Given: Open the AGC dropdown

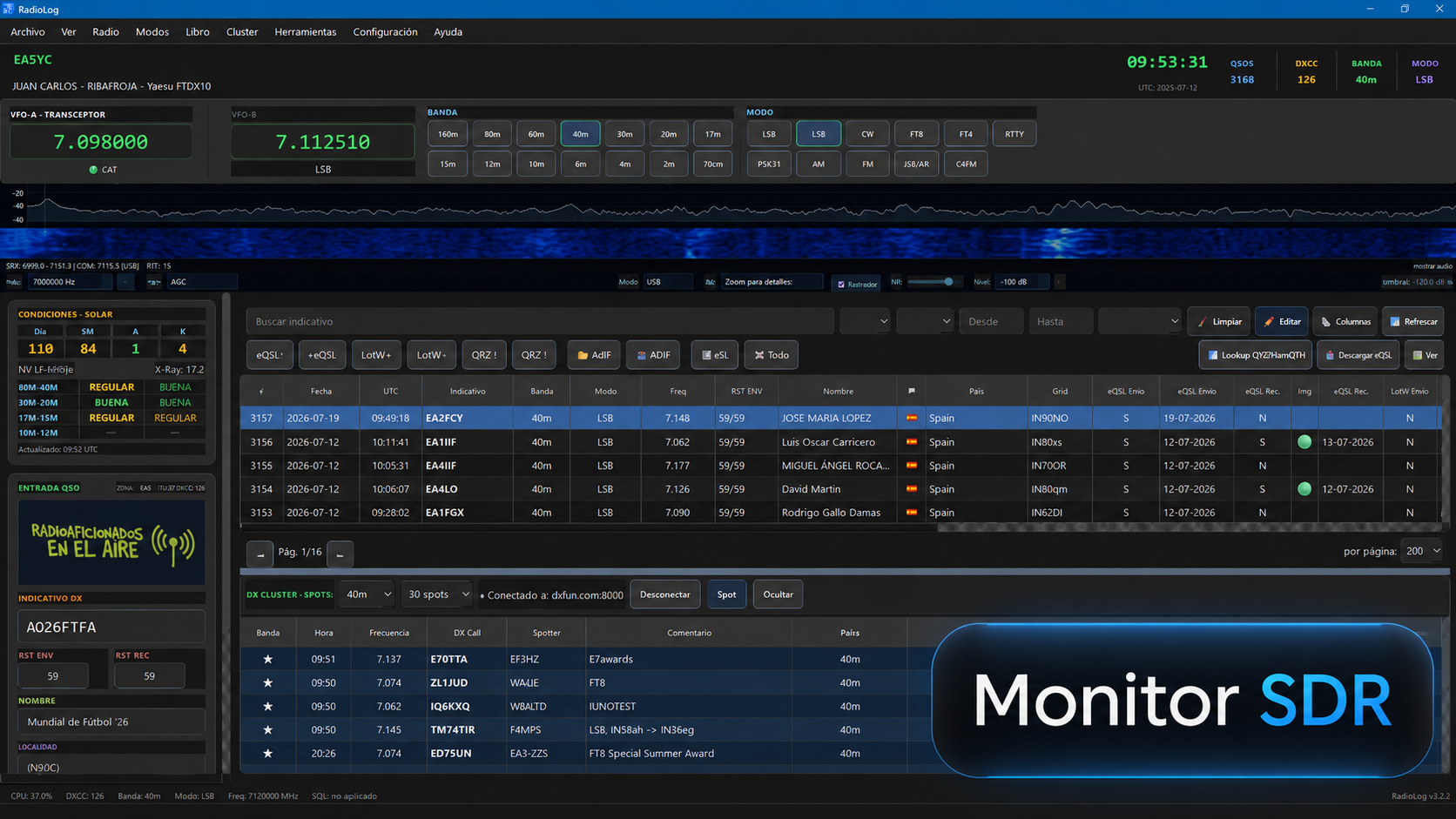Looking at the screenshot, I should (x=201, y=282).
